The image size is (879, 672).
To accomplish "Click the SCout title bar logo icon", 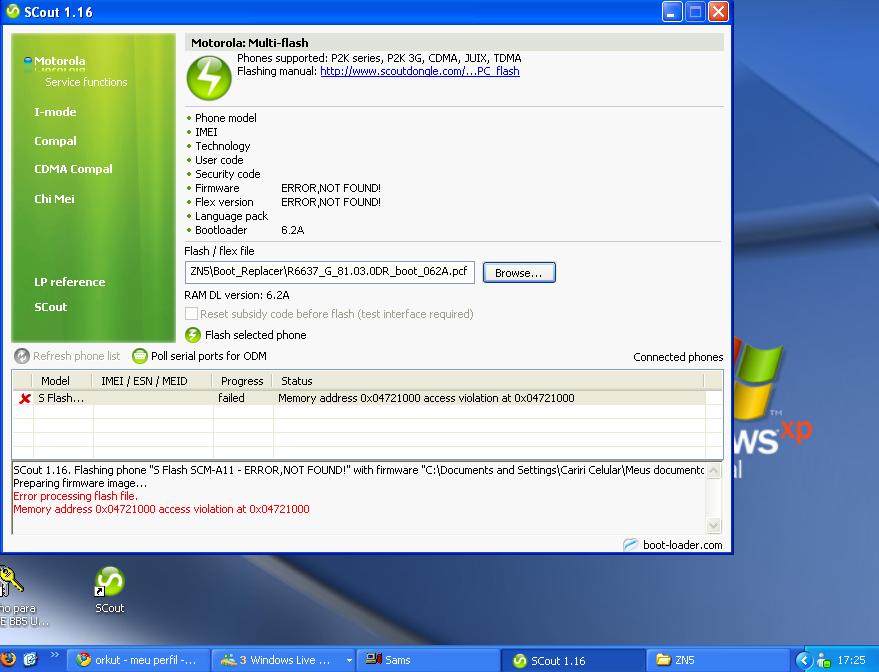I will point(12,11).
